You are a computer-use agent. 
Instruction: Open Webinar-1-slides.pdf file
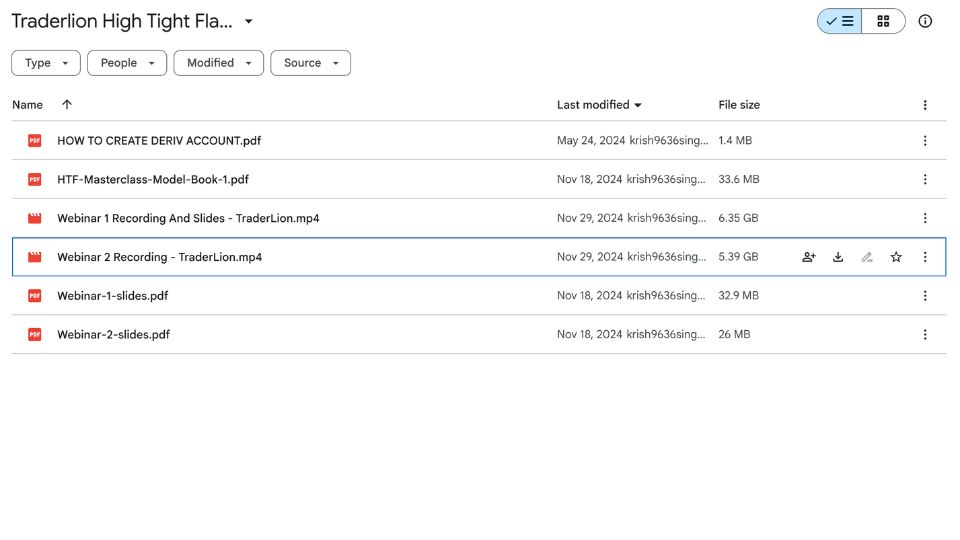[112, 296]
